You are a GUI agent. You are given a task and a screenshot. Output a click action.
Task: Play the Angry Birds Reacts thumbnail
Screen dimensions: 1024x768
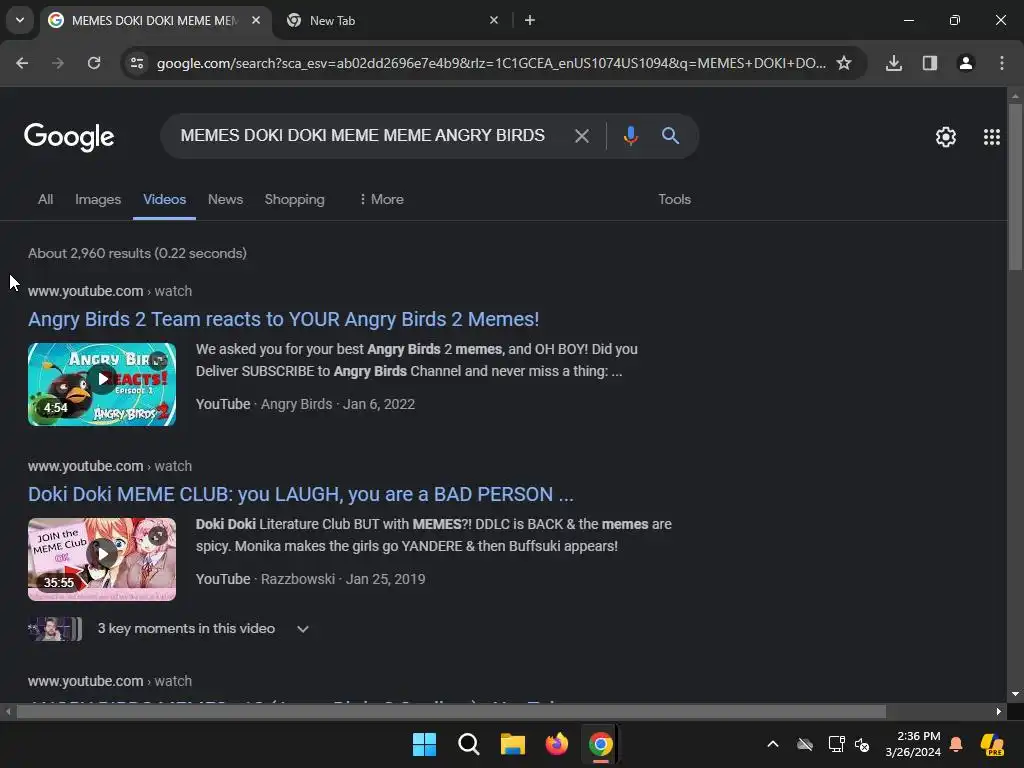tap(102, 384)
